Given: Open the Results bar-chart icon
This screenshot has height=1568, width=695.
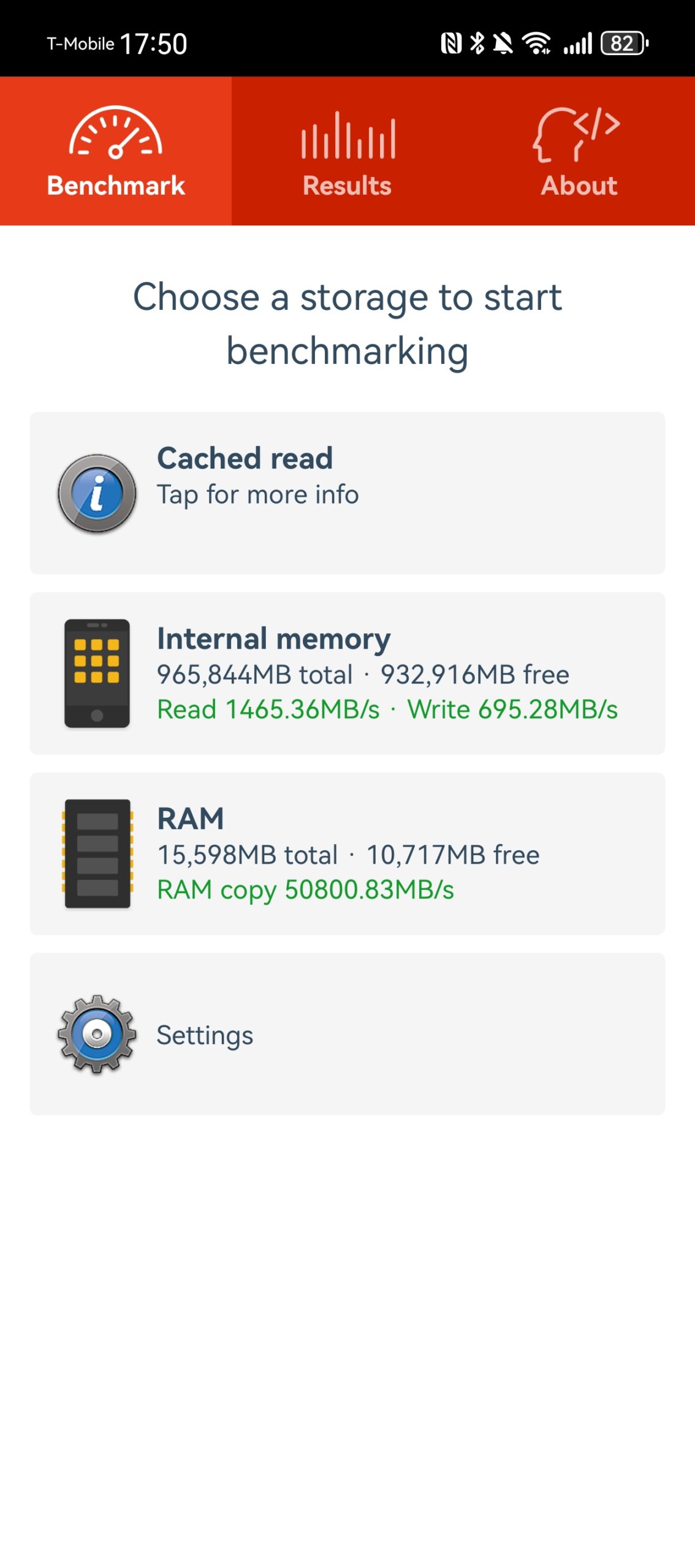Looking at the screenshot, I should pyautogui.click(x=347, y=135).
